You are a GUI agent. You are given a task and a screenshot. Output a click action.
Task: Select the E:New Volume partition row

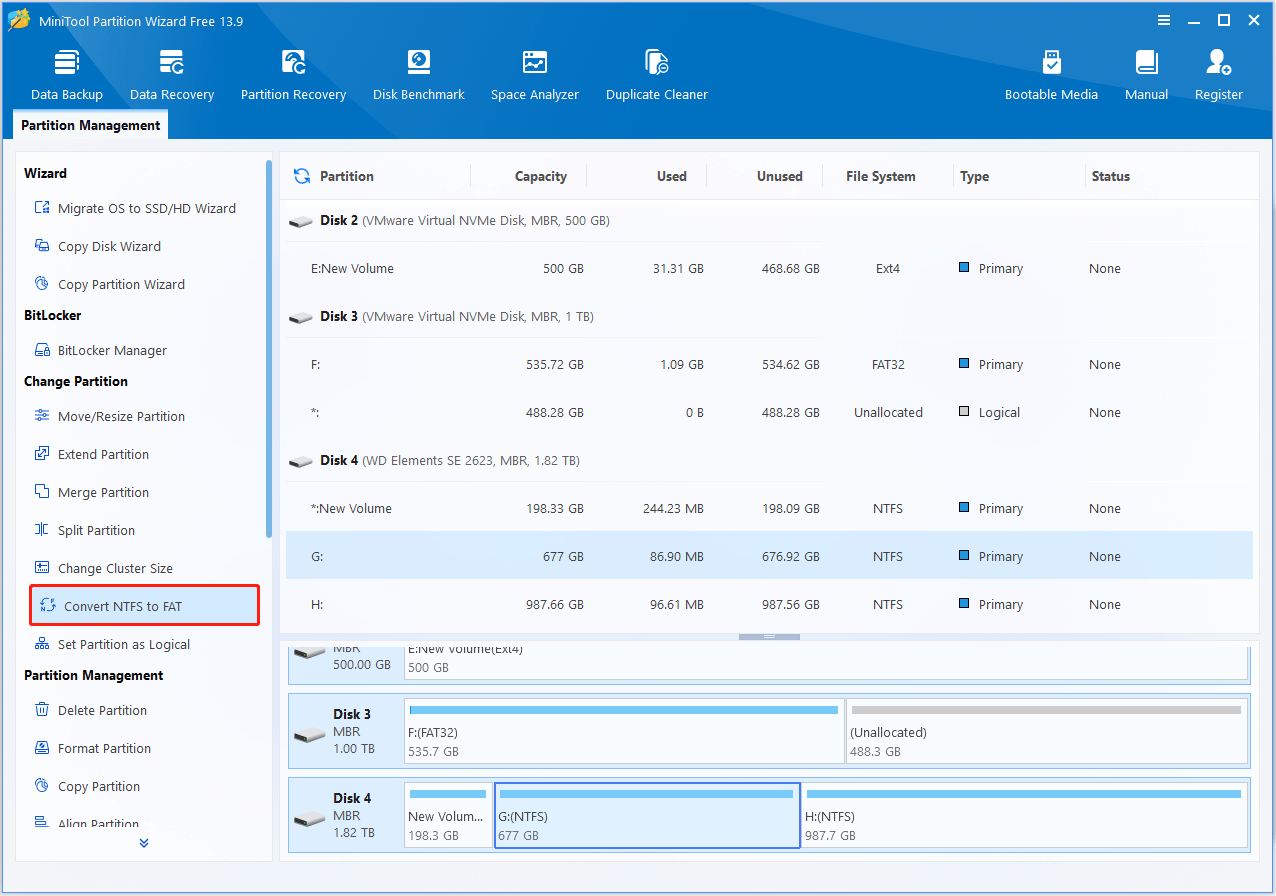769,268
